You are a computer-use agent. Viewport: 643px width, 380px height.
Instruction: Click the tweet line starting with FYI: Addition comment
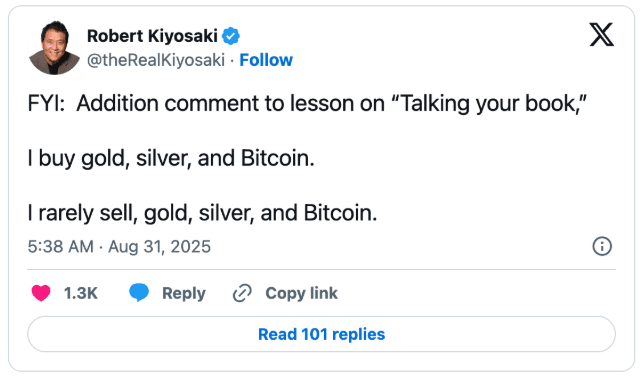pos(307,103)
